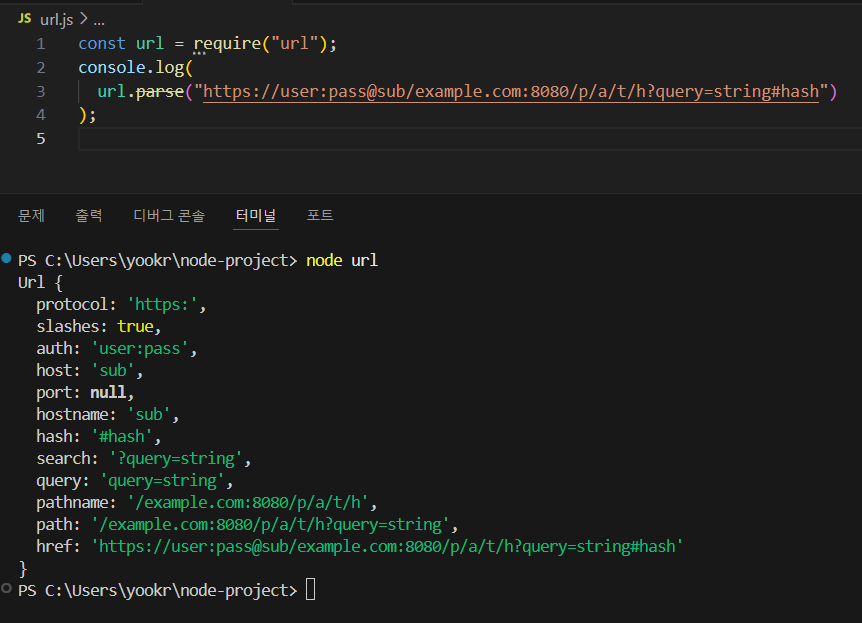Open the 포트 tab
This screenshot has width=862, height=623.
pyautogui.click(x=320, y=215)
